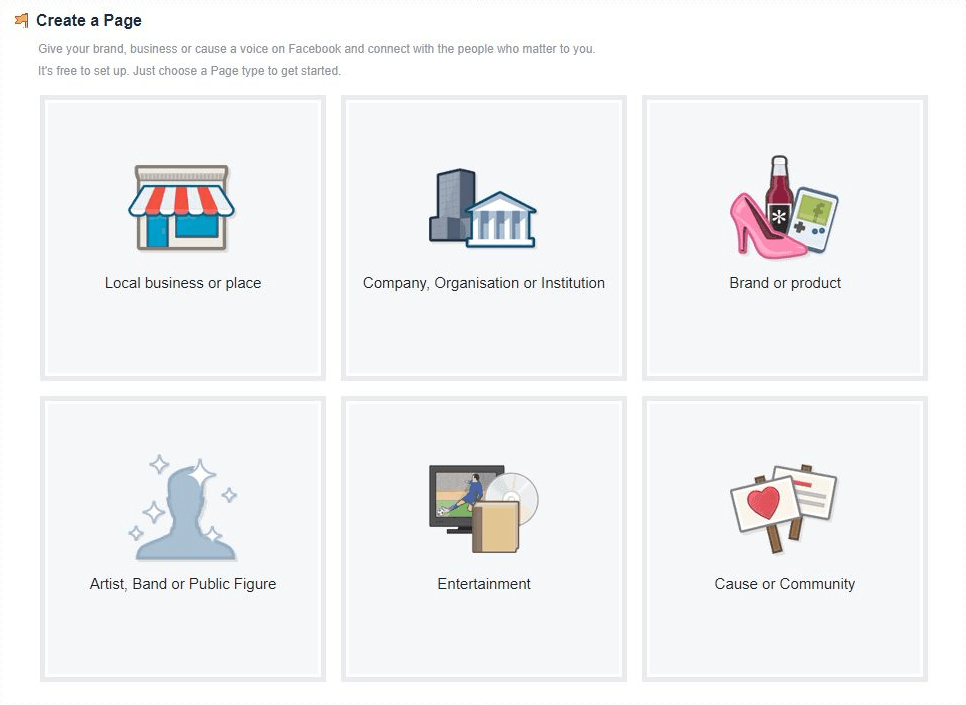Open the Entertainment page type label

484,584
